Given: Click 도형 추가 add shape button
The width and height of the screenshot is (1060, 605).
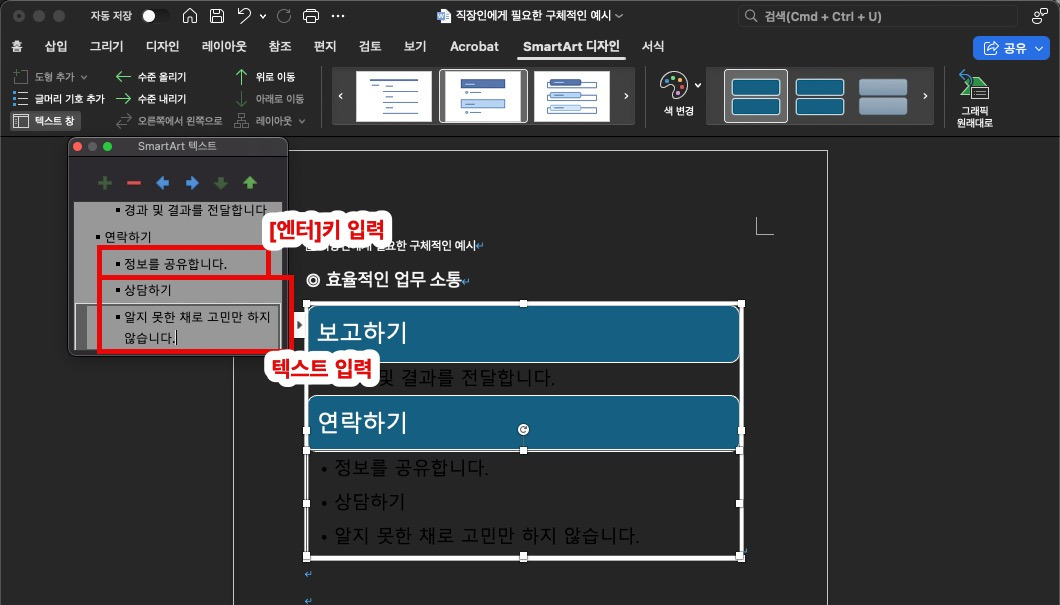Looking at the screenshot, I should [x=44, y=76].
